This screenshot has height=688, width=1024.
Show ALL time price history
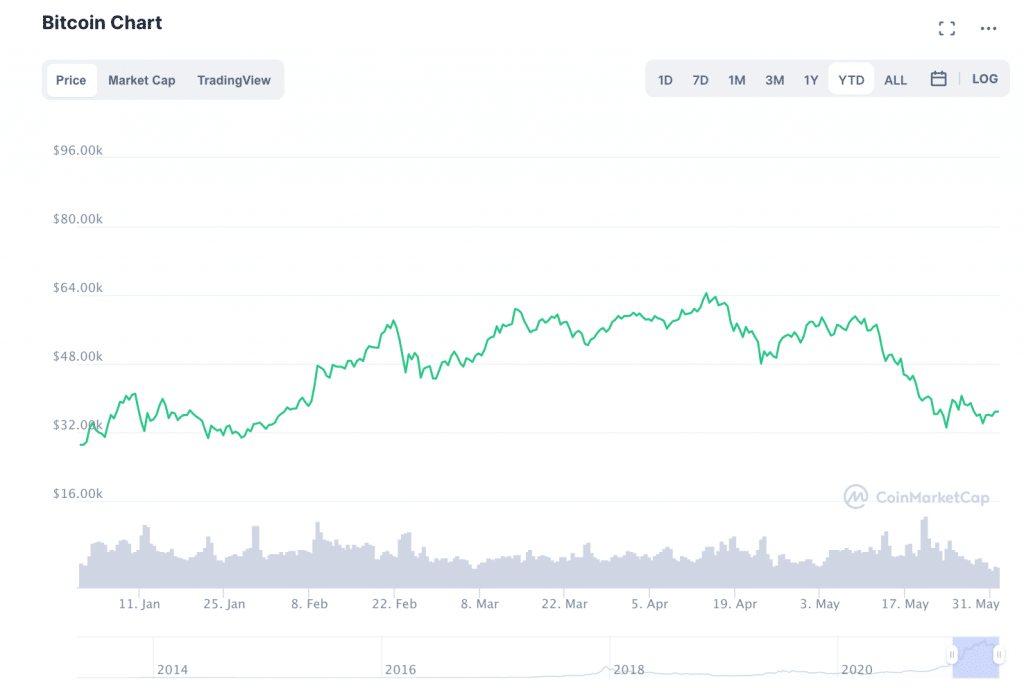[896, 80]
